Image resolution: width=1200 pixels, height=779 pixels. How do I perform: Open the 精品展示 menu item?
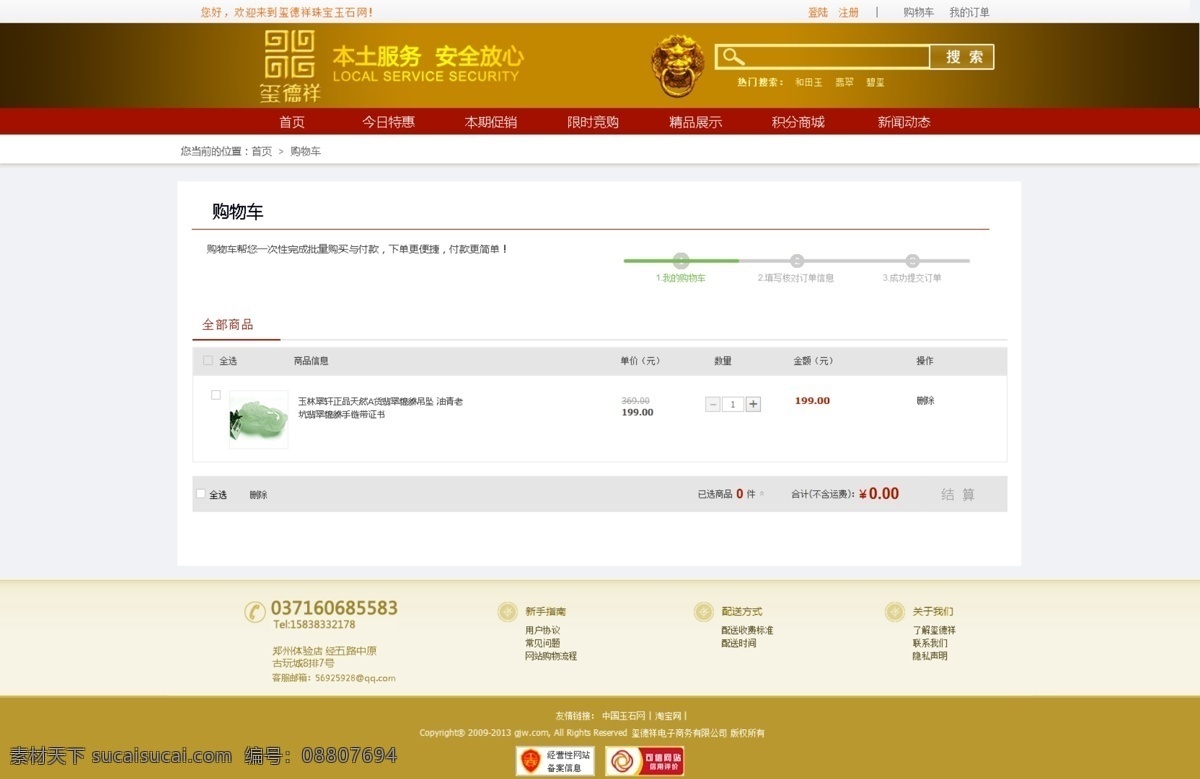[696, 122]
